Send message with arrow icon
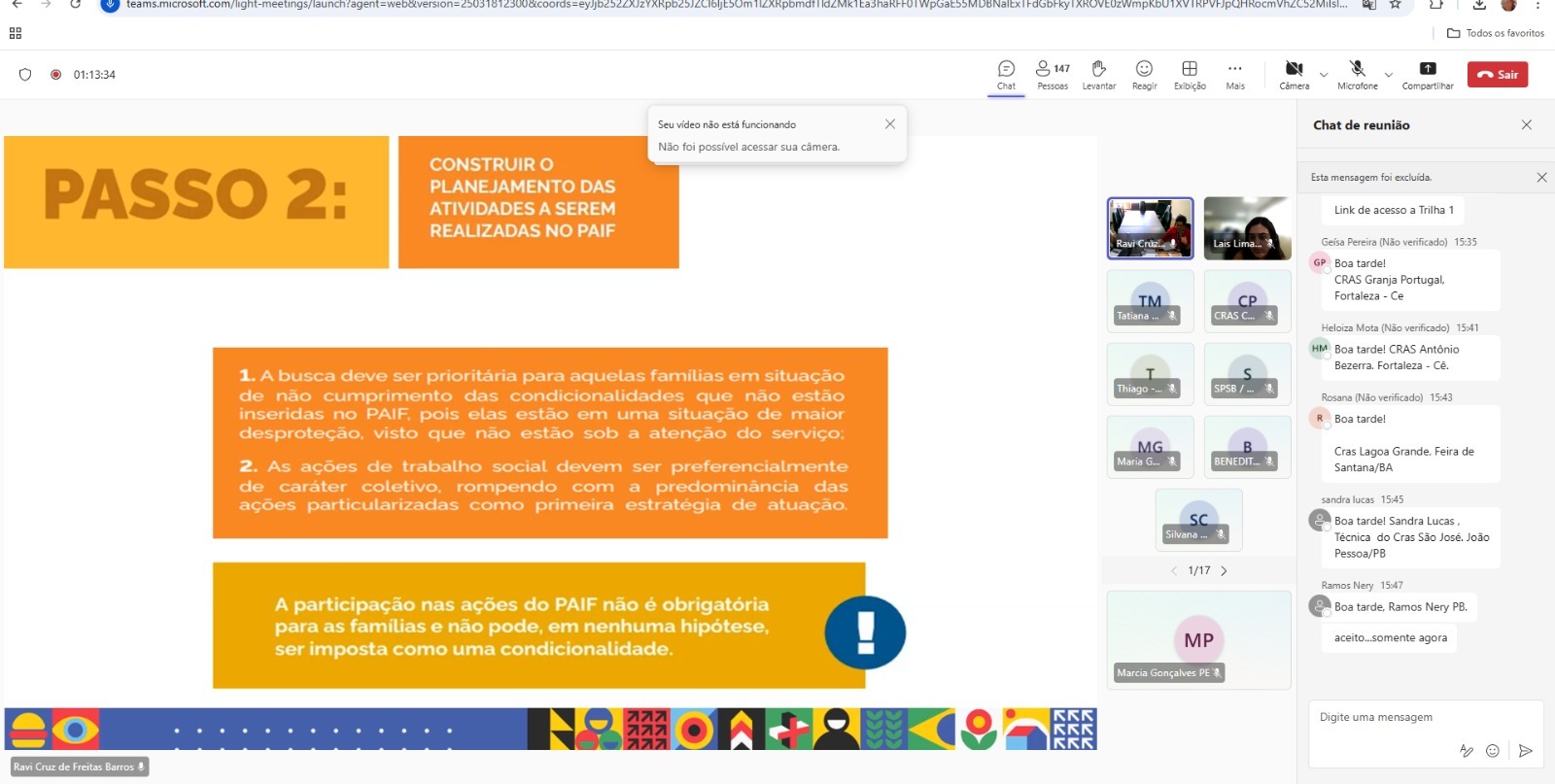 [x=1525, y=750]
